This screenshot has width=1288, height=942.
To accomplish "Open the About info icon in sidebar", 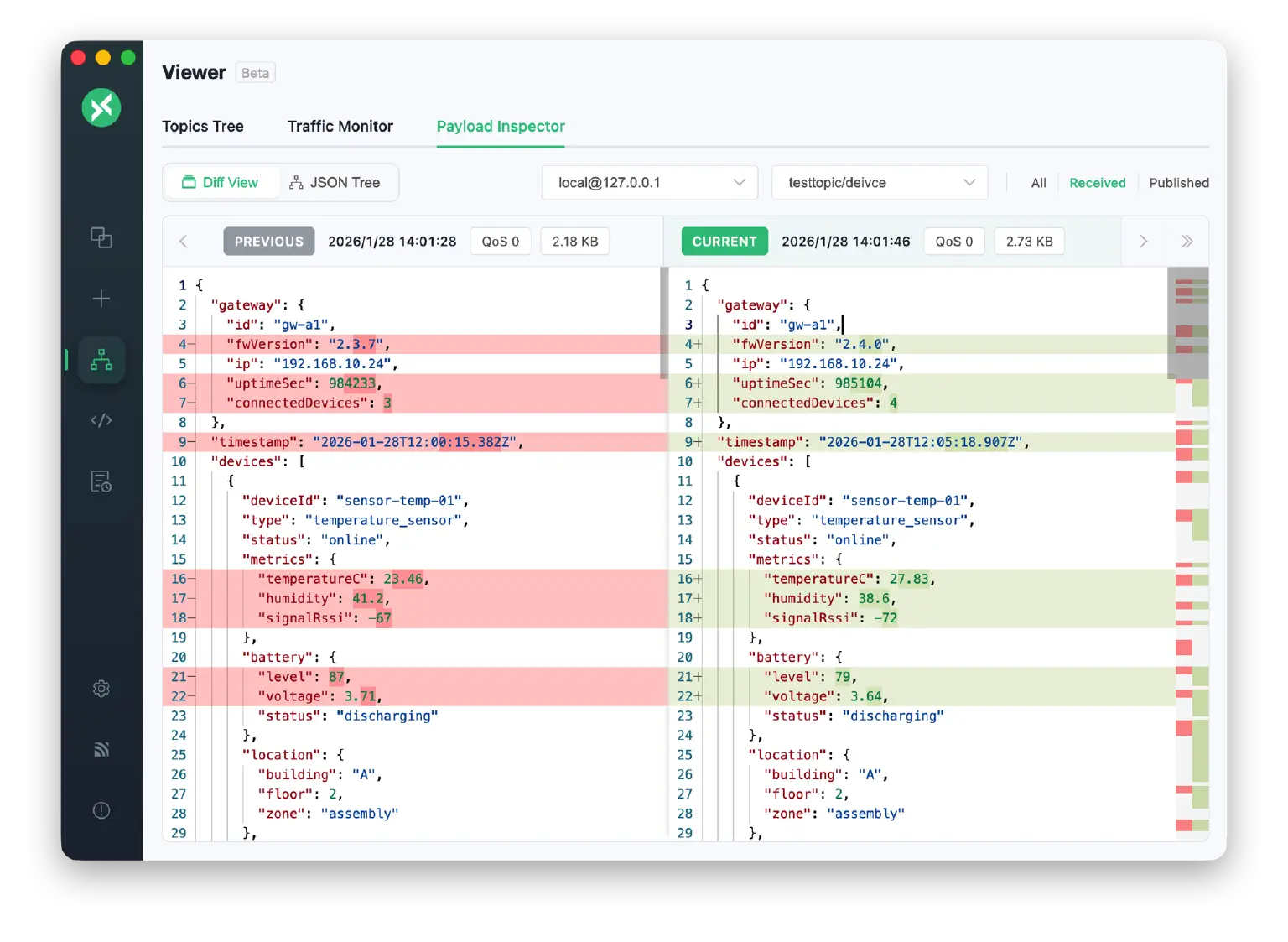I will coord(101,810).
